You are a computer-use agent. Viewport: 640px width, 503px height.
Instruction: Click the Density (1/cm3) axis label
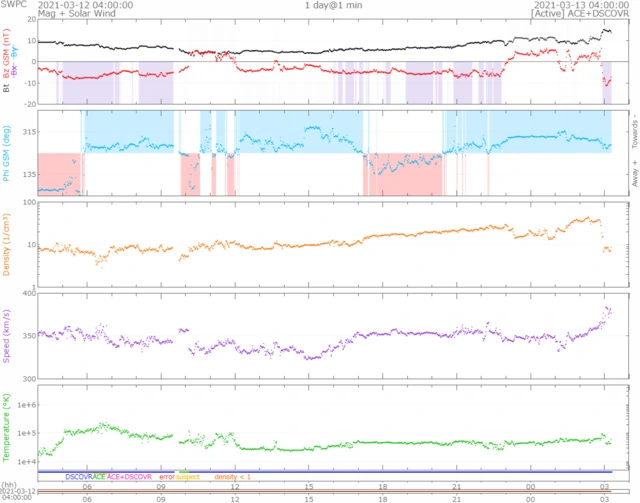click(x=7, y=246)
